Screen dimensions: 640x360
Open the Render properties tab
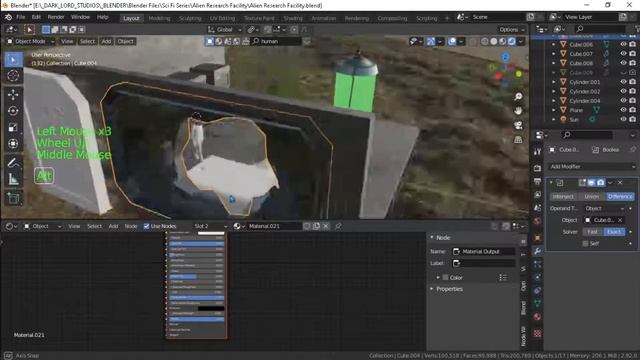[x=537, y=168]
